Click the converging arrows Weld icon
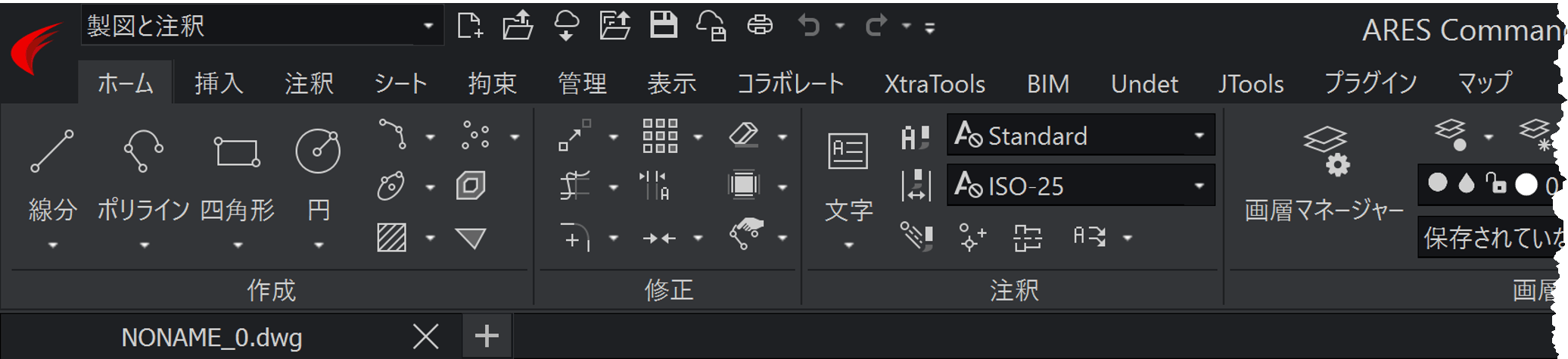 pos(659,239)
